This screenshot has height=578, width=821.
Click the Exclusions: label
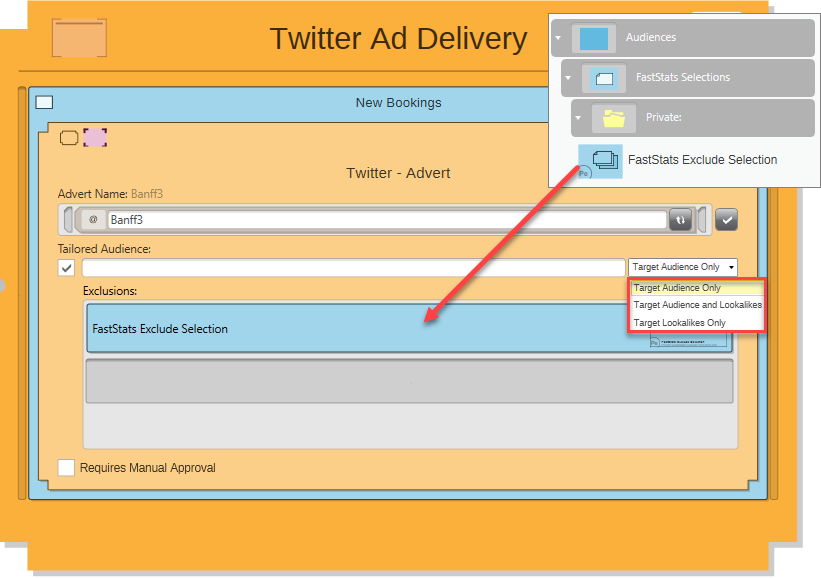110,291
